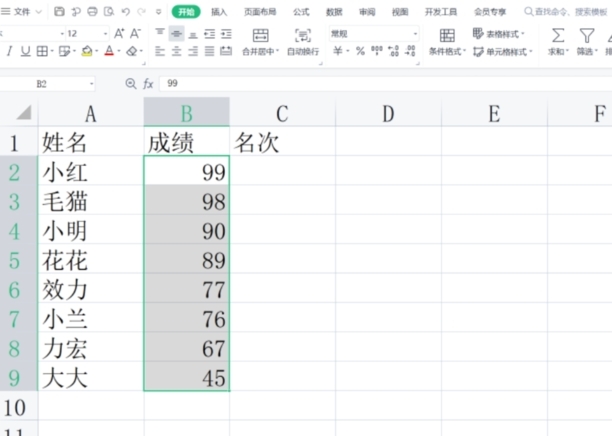Click the select-all corner triangle
612x436 pixels.
23,113
